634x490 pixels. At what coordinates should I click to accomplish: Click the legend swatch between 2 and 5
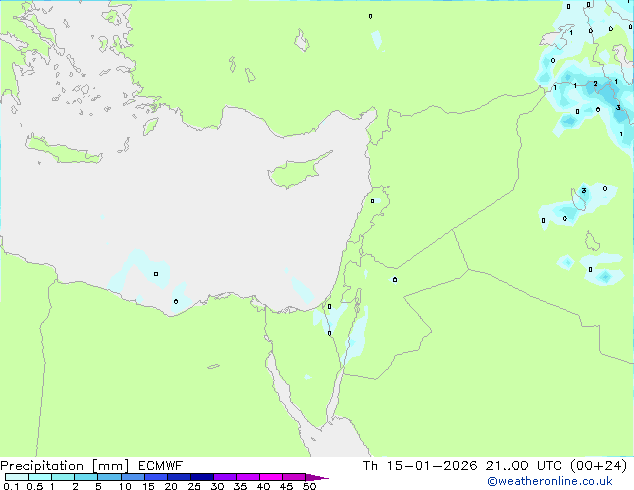(x=86, y=477)
